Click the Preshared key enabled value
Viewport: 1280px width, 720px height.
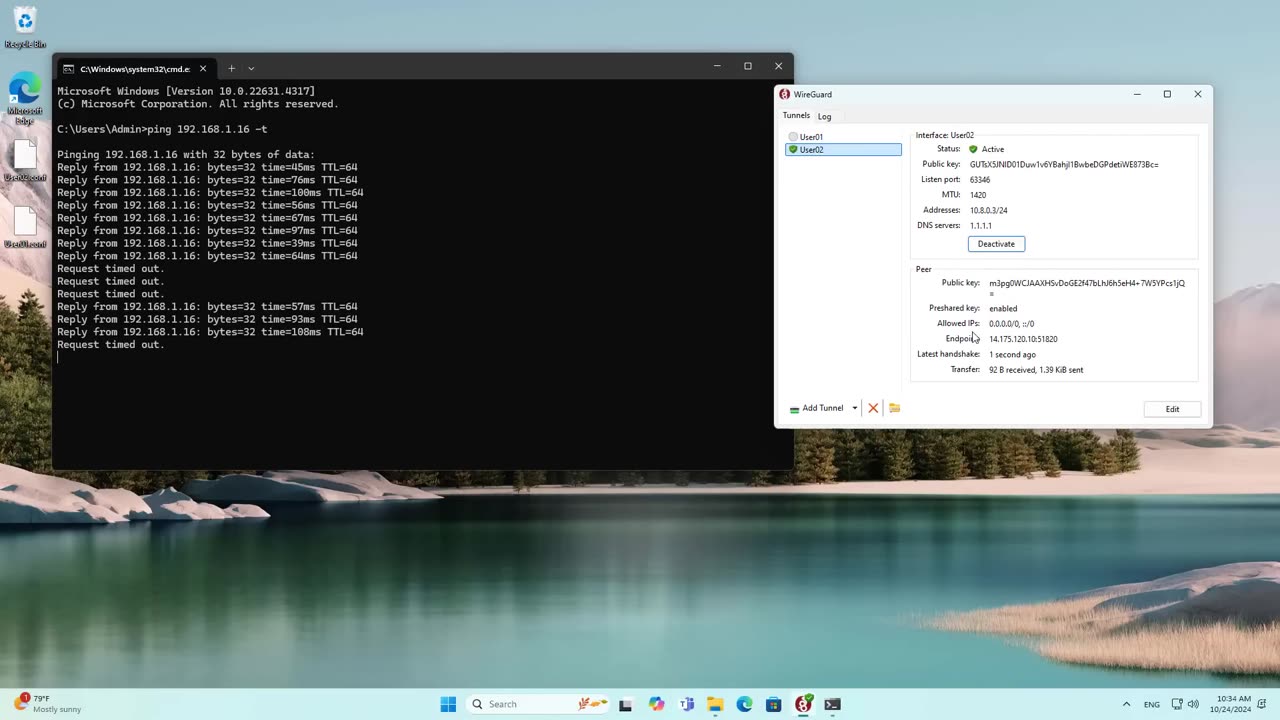[1003, 309]
